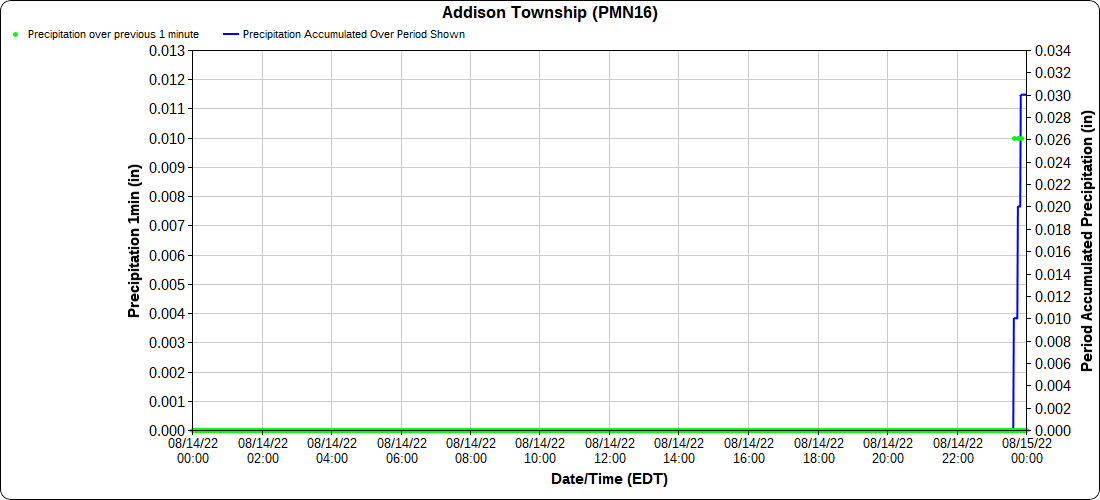Click the blue line step at 0.010 accumulated
Viewport: 1100px width, 500px height.
point(1015,319)
